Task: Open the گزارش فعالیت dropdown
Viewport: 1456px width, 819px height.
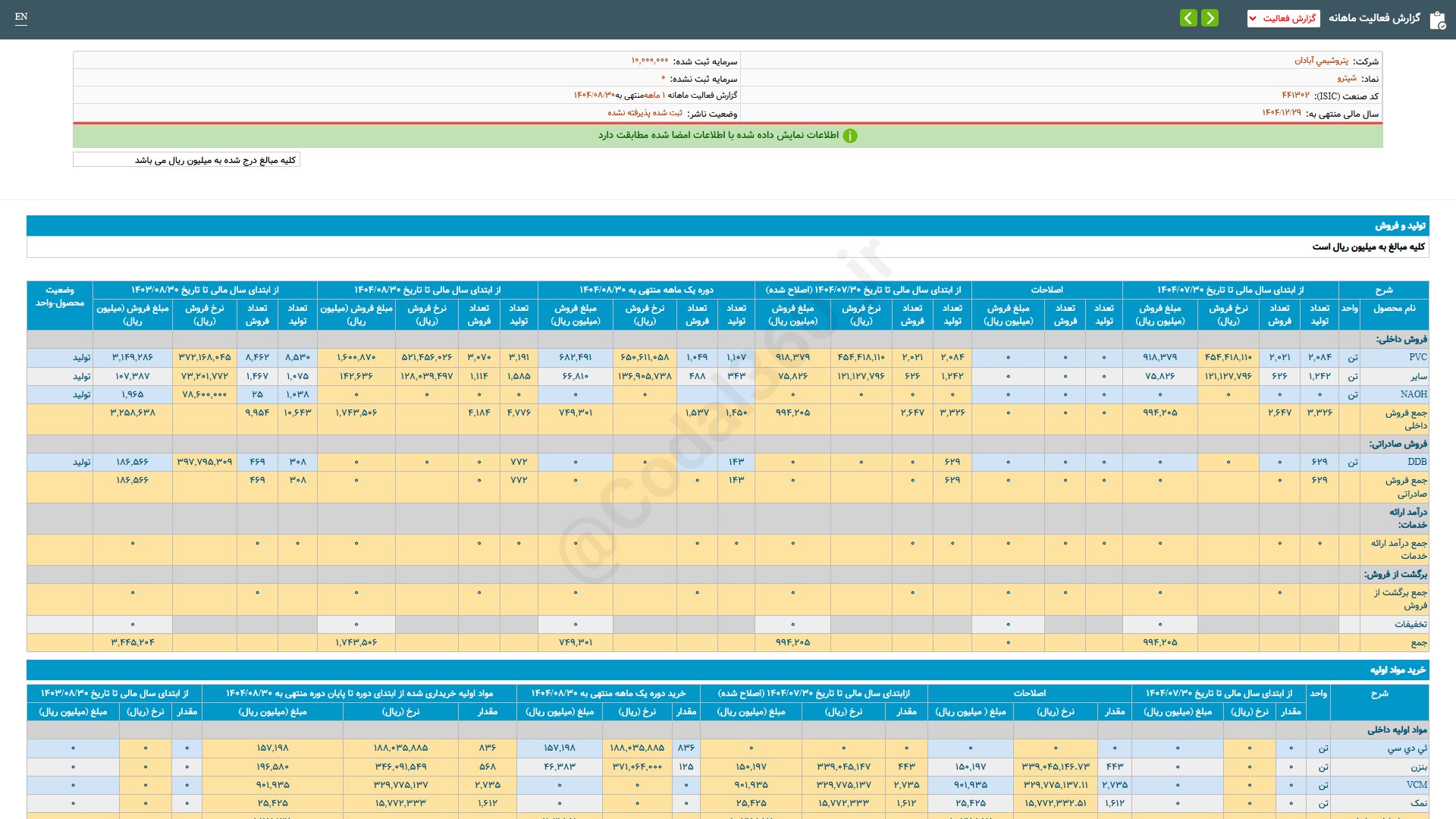Action: (x=1283, y=18)
